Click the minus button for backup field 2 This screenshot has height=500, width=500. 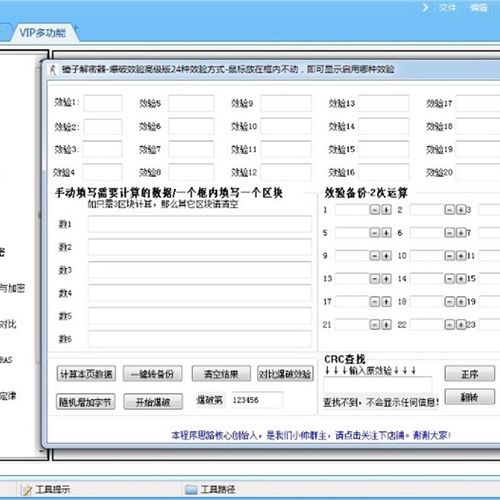[450, 210]
